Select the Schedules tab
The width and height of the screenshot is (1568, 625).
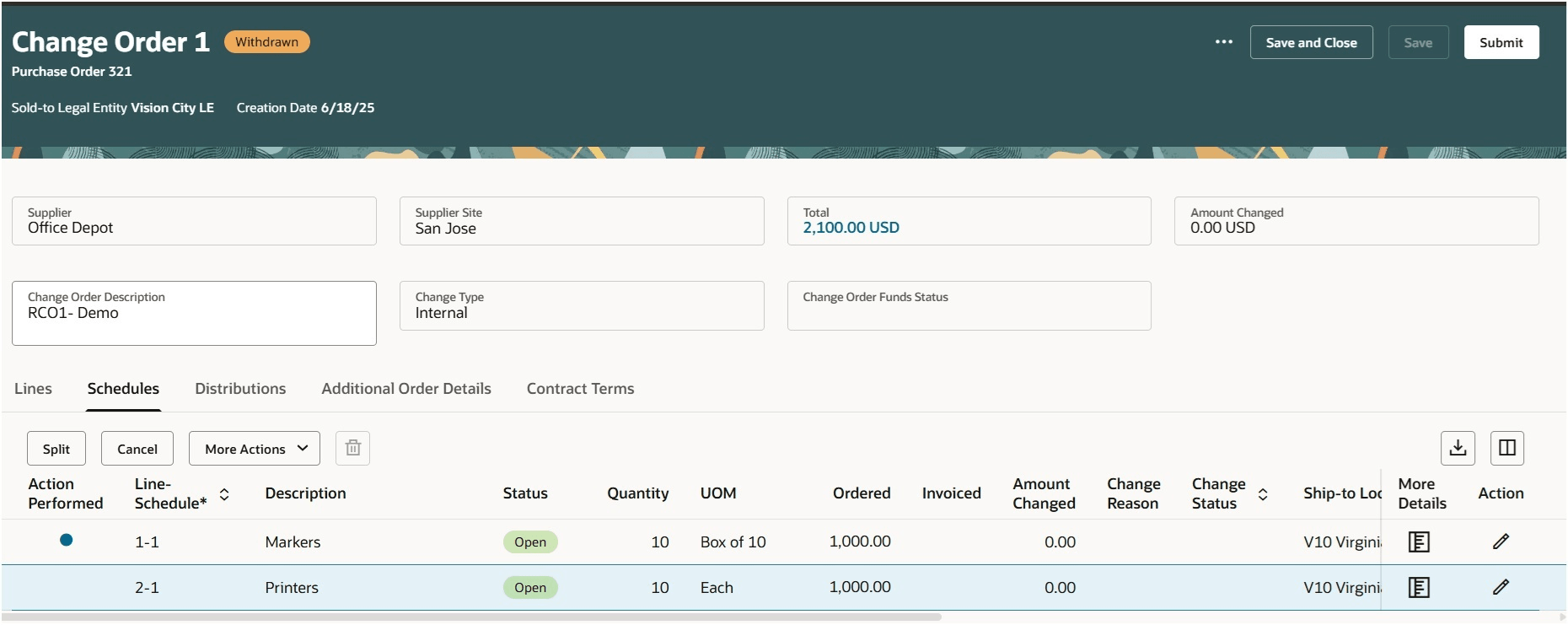pos(123,389)
